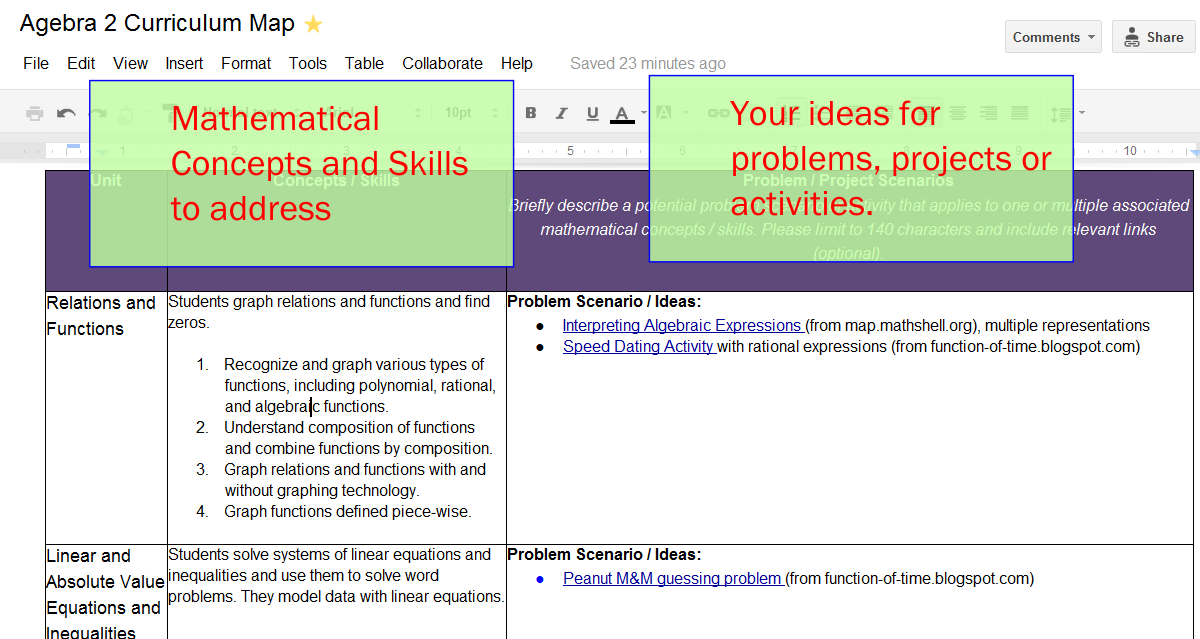This screenshot has height=639, width=1200.
Task: Follow the Peanut M&M guessing problem link
Action: click(x=672, y=578)
